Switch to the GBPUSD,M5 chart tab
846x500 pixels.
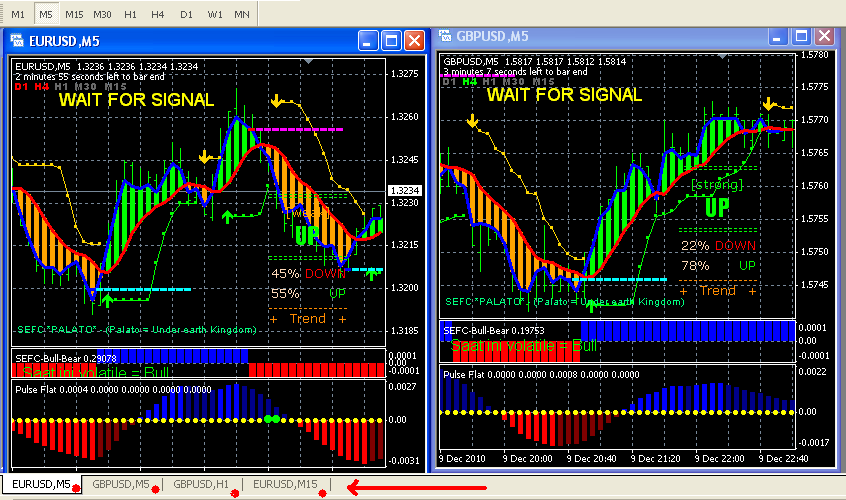coord(121,484)
